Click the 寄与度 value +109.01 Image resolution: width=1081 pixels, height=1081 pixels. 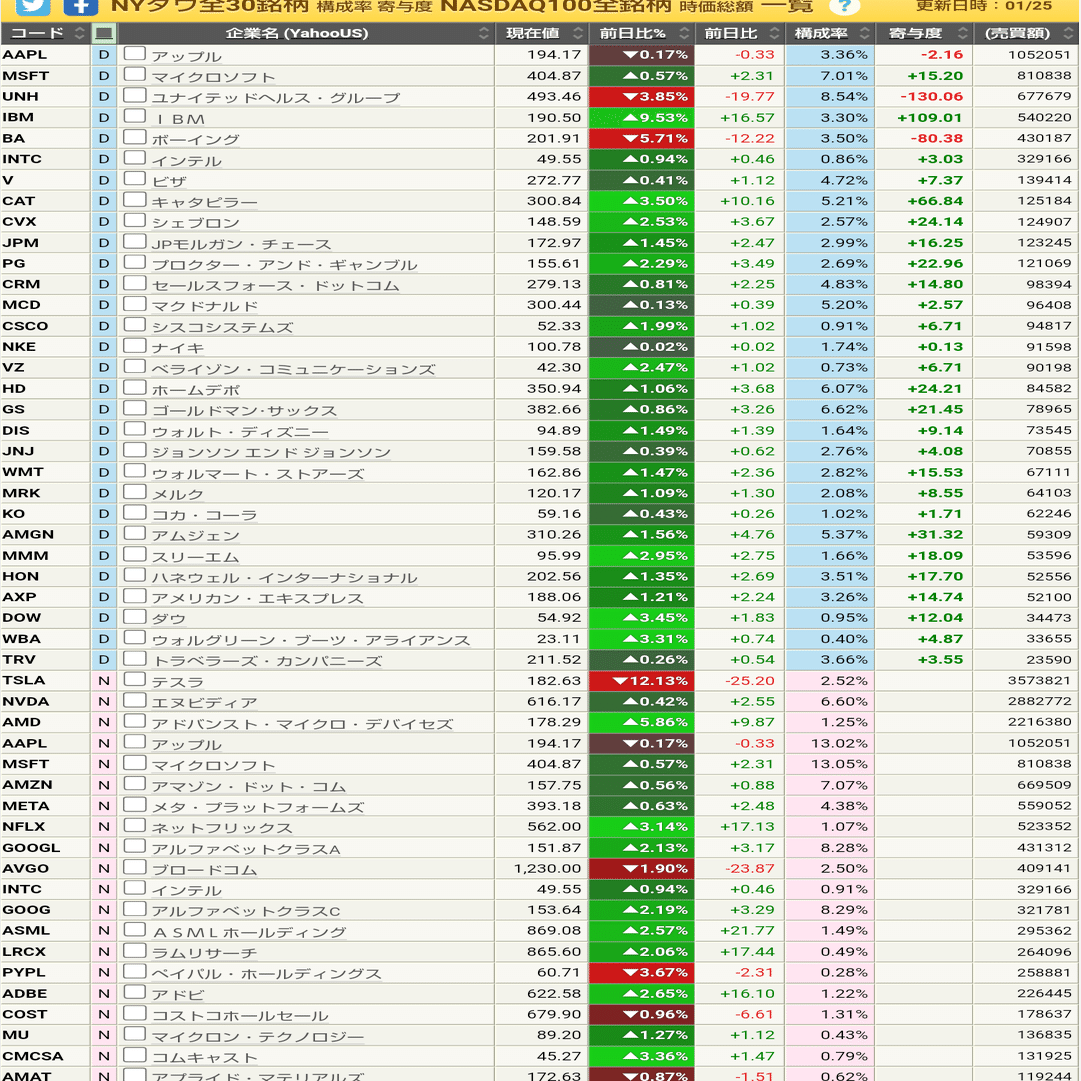[x=930, y=117]
